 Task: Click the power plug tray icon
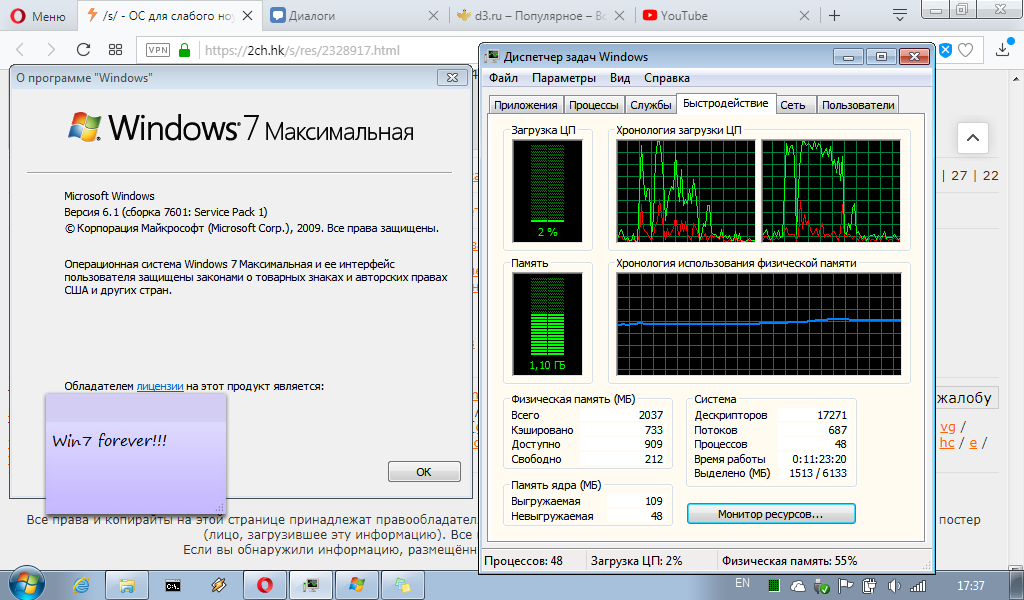(869, 586)
